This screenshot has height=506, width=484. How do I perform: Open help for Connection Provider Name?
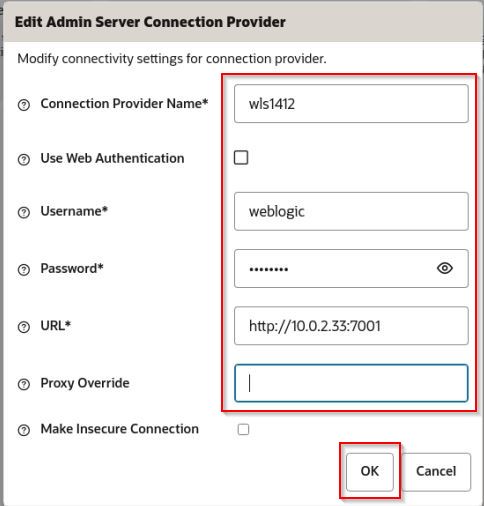(x=24, y=105)
